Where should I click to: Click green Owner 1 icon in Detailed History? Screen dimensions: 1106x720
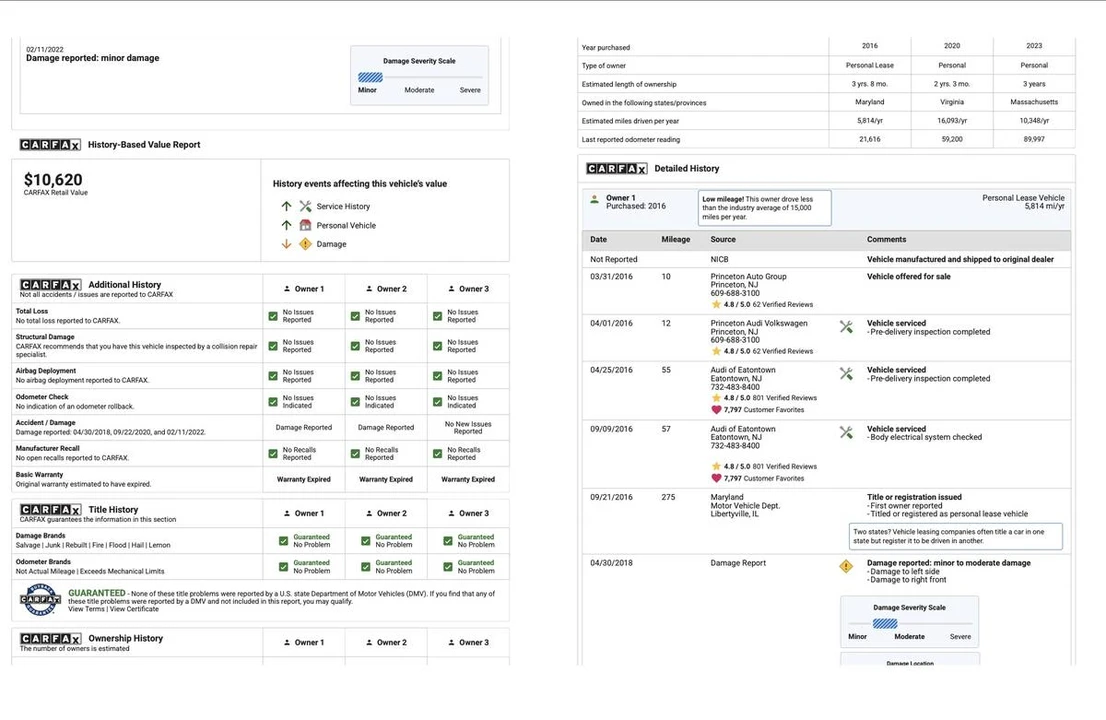tap(595, 200)
